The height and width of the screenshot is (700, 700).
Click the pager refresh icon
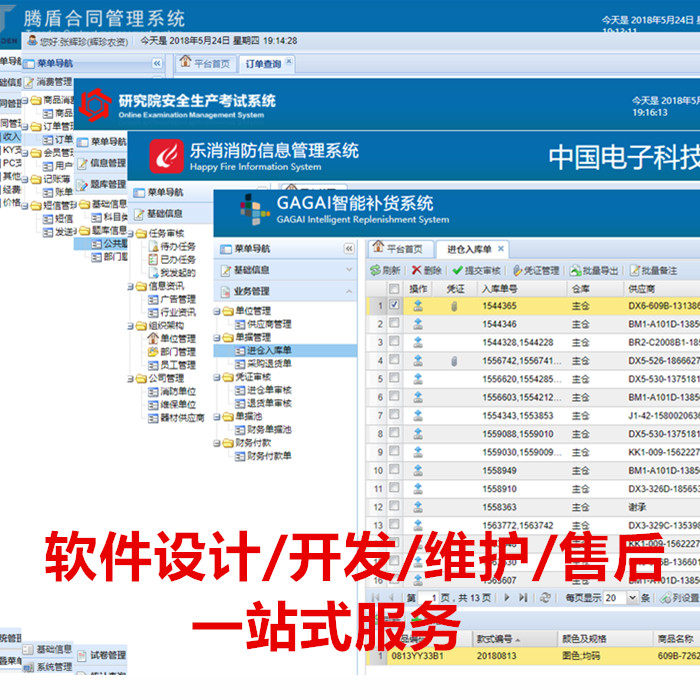pyautogui.click(x=545, y=597)
